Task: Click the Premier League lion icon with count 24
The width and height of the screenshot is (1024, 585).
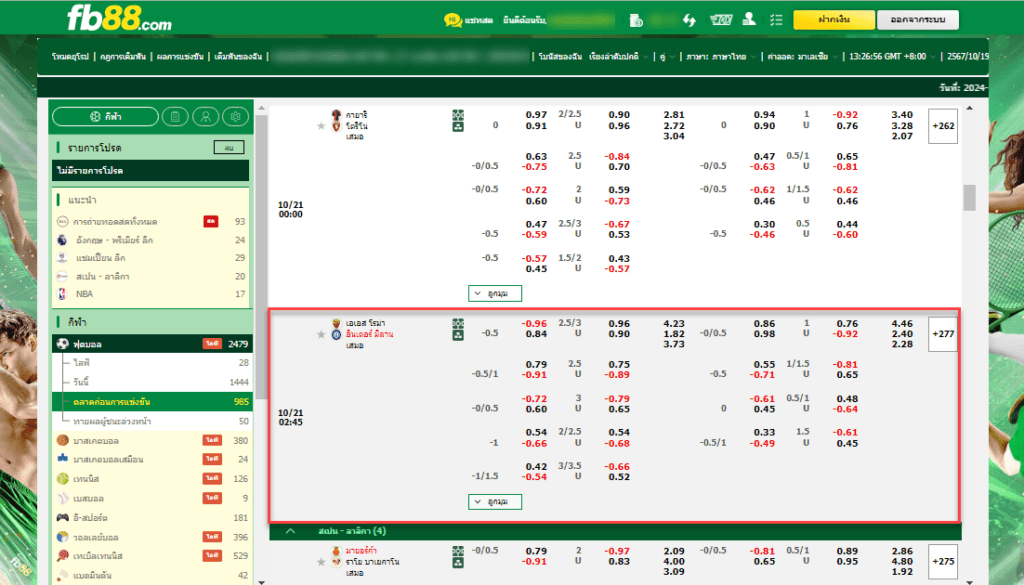Action: click(x=62, y=240)
